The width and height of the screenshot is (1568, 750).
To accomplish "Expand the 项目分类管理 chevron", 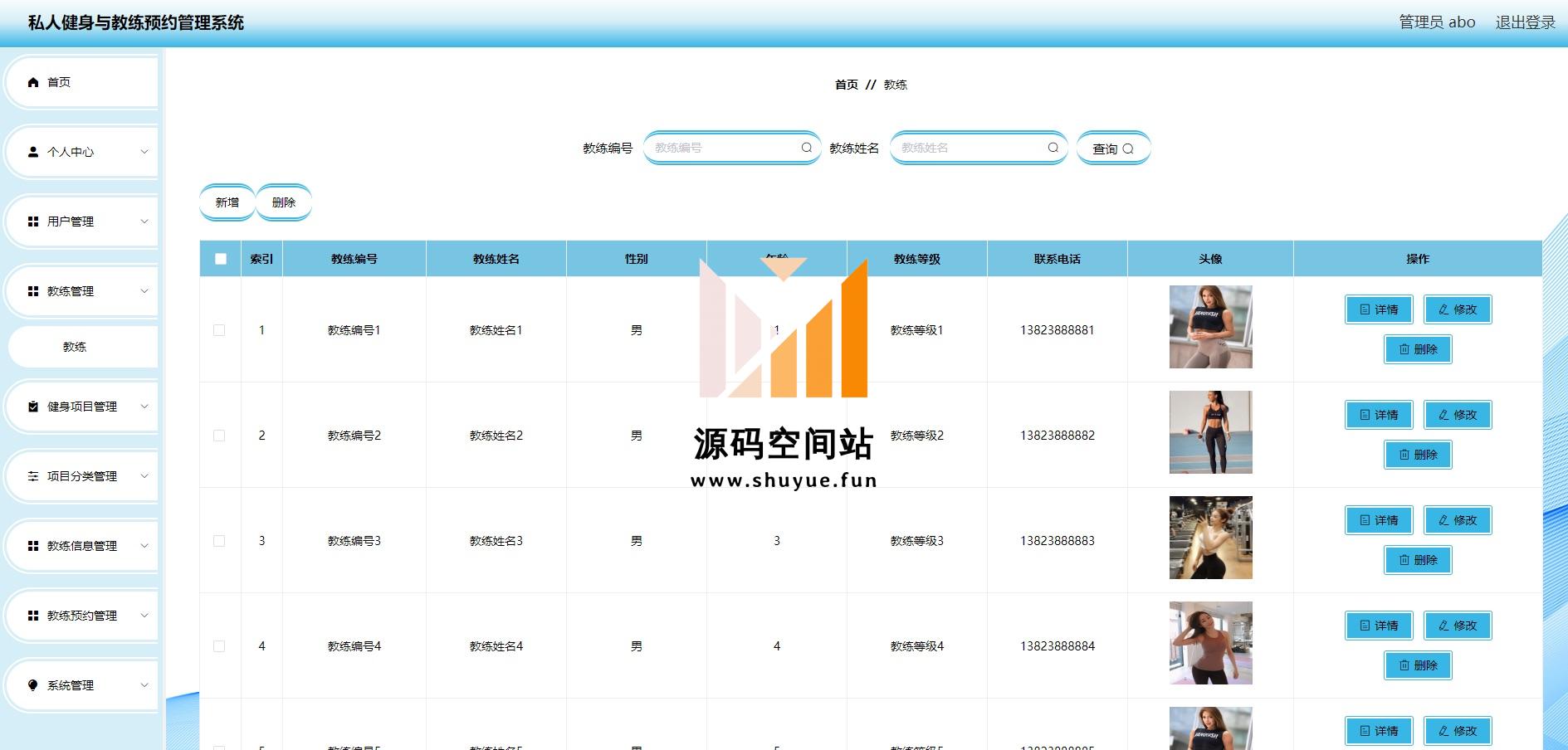I will [x=144, y=476].
